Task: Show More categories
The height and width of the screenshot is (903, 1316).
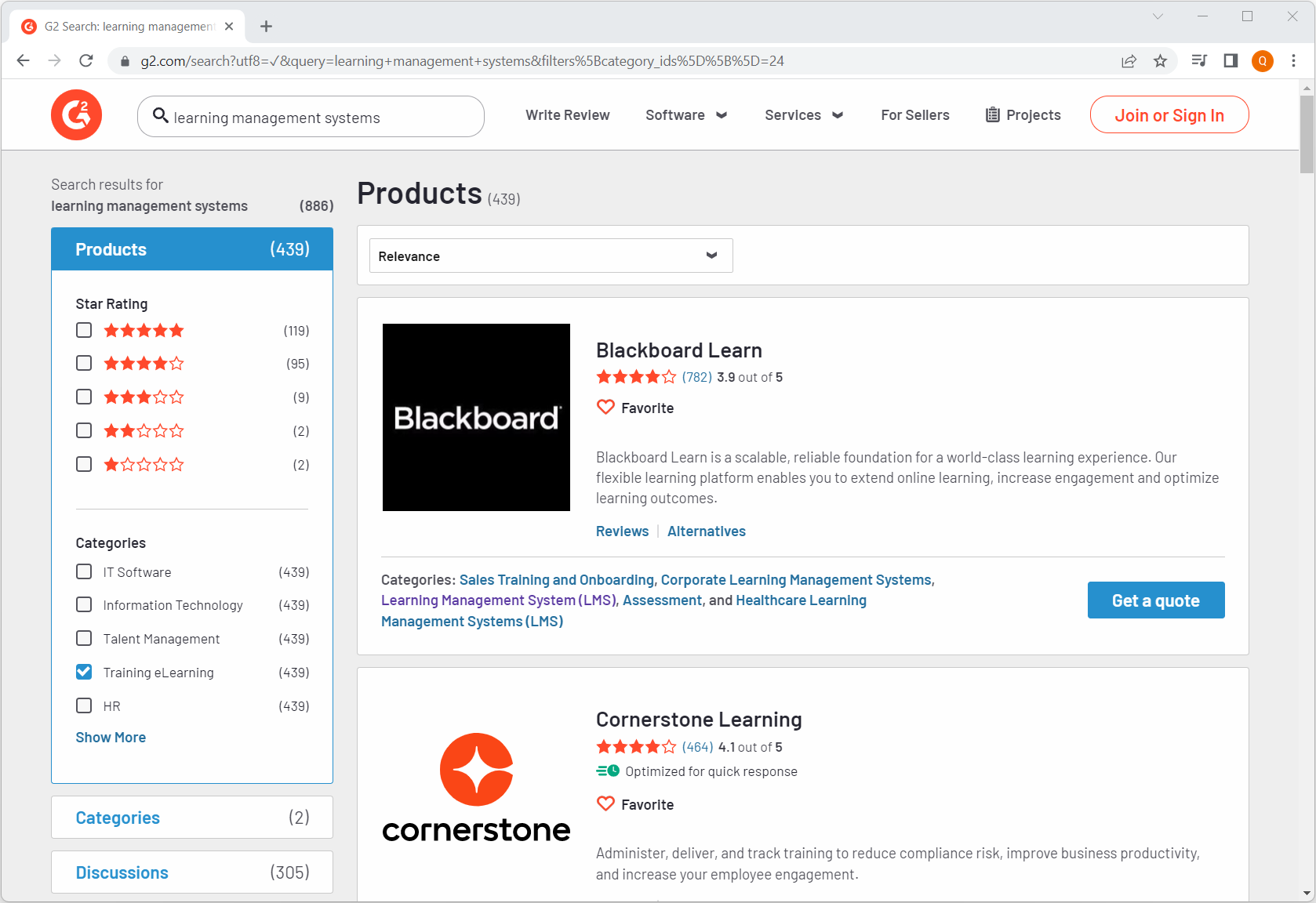Action: point(111,738)
